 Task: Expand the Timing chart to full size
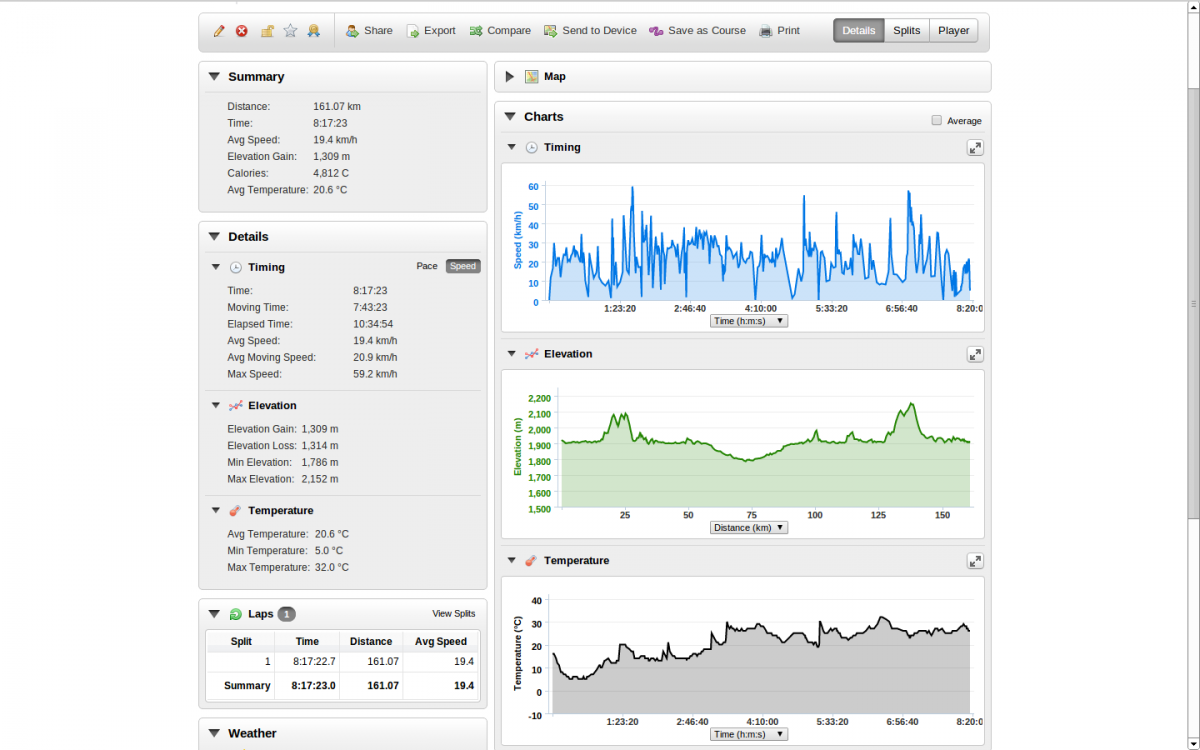pyautogui.click(x=975, y=148)
